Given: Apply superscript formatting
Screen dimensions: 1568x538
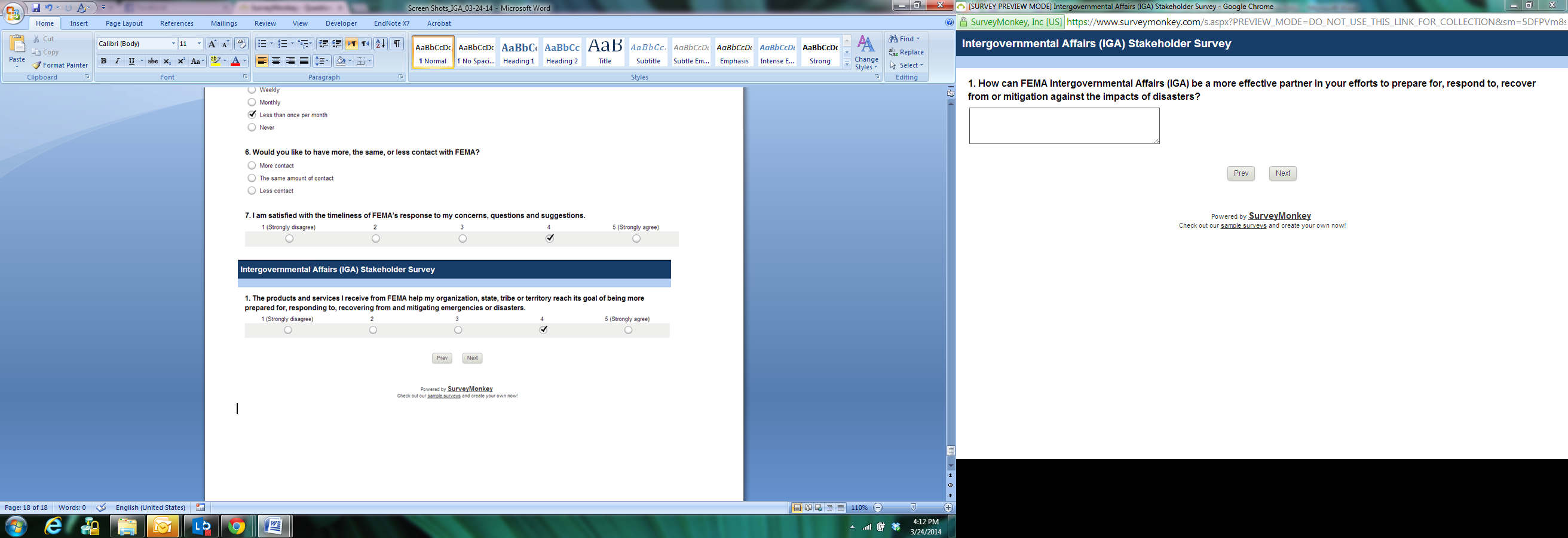Looking at the screenshot, I should pos(181,61).
